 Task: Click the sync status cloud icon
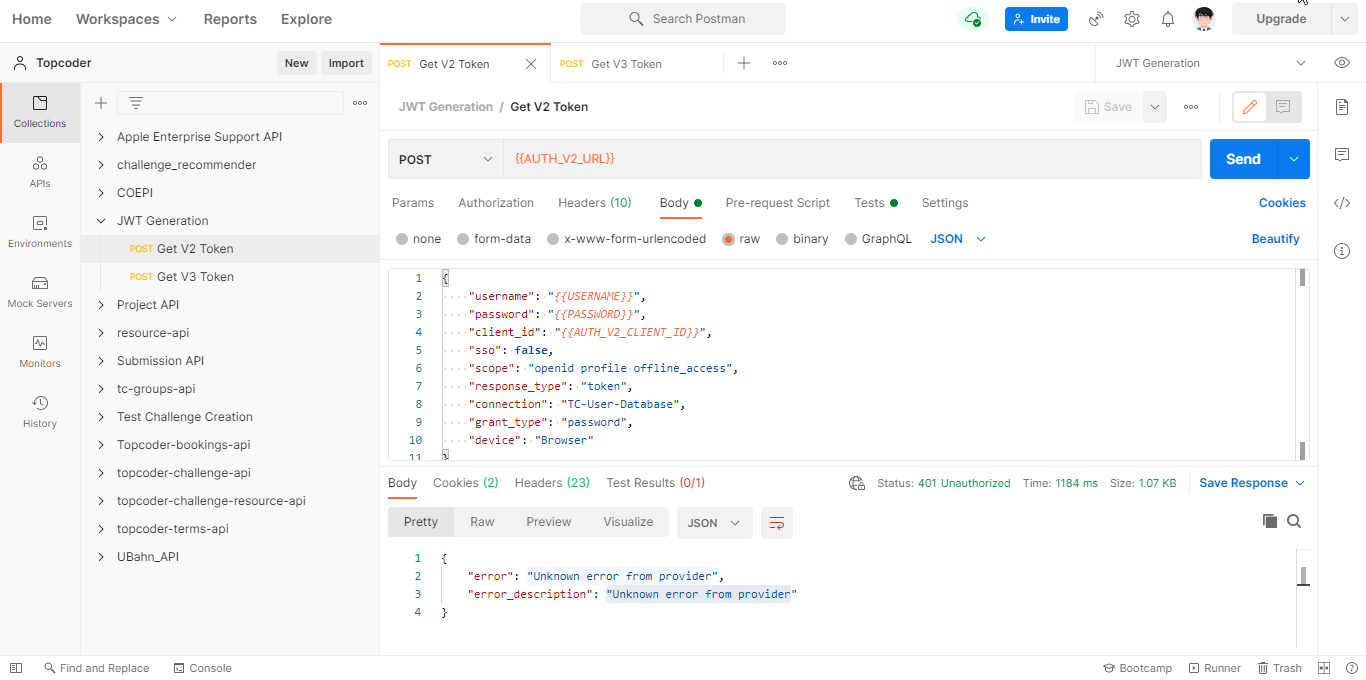click(x=972, y=19)
